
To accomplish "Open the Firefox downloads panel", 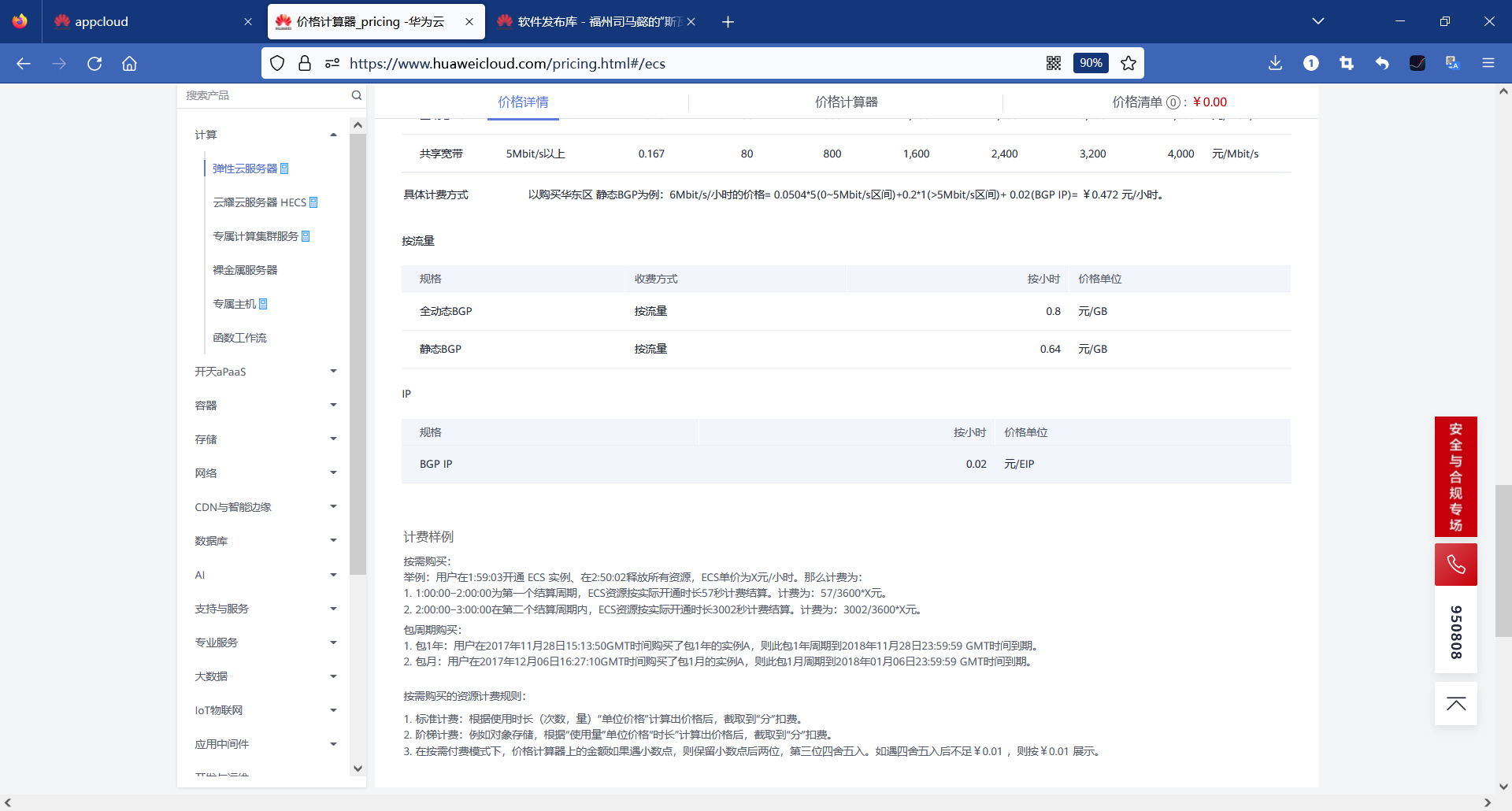I will [1276, 63].
